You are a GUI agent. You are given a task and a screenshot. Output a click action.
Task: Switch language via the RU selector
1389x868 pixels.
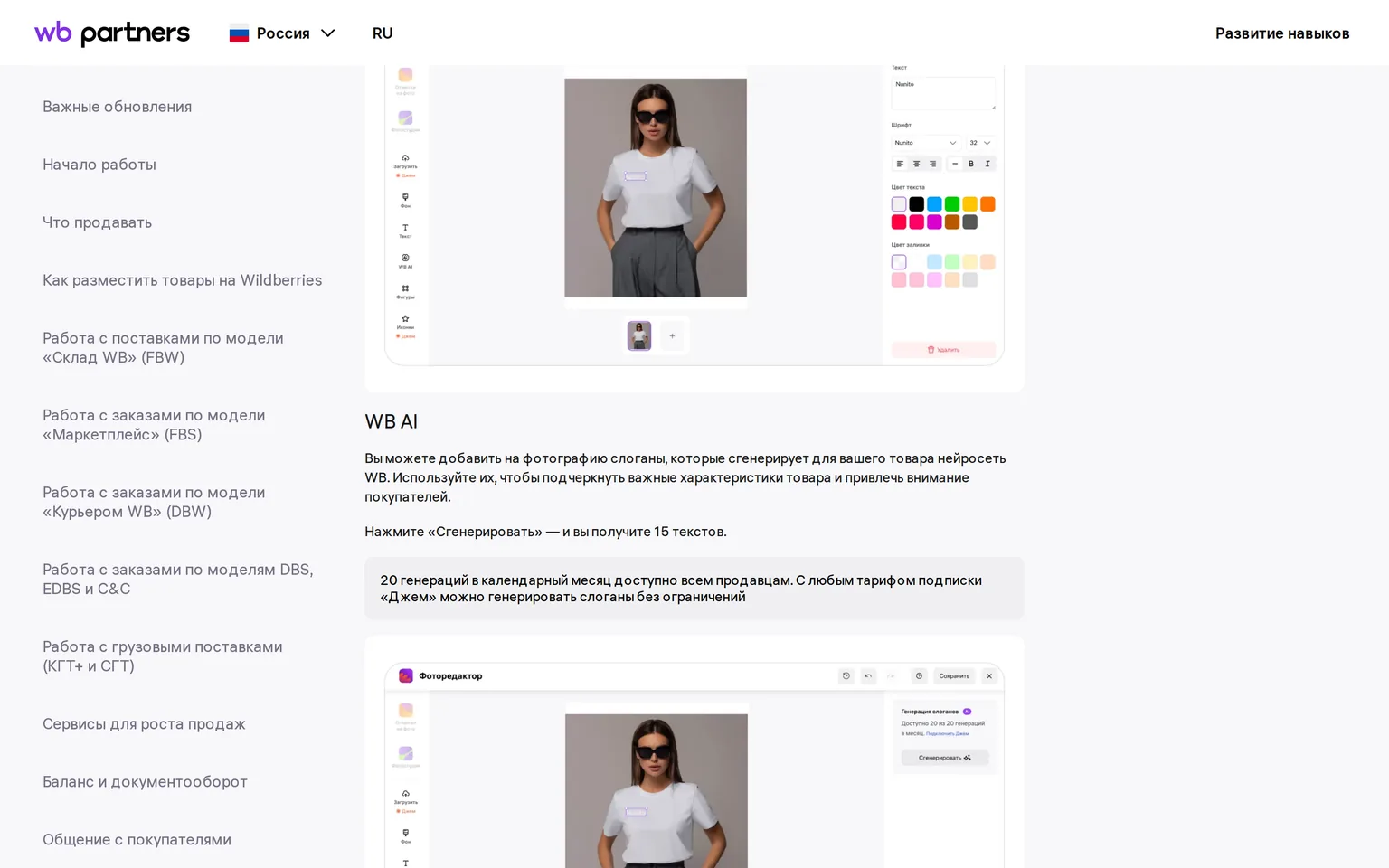(x=383, y=33)
